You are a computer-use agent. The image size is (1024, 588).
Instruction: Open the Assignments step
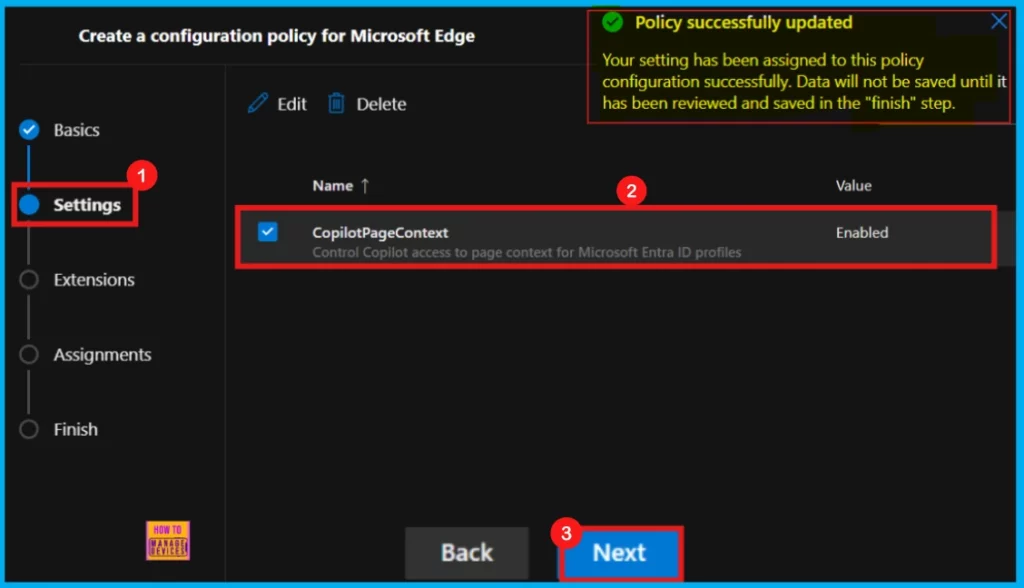pyautogui.click(x=103, y=355)
